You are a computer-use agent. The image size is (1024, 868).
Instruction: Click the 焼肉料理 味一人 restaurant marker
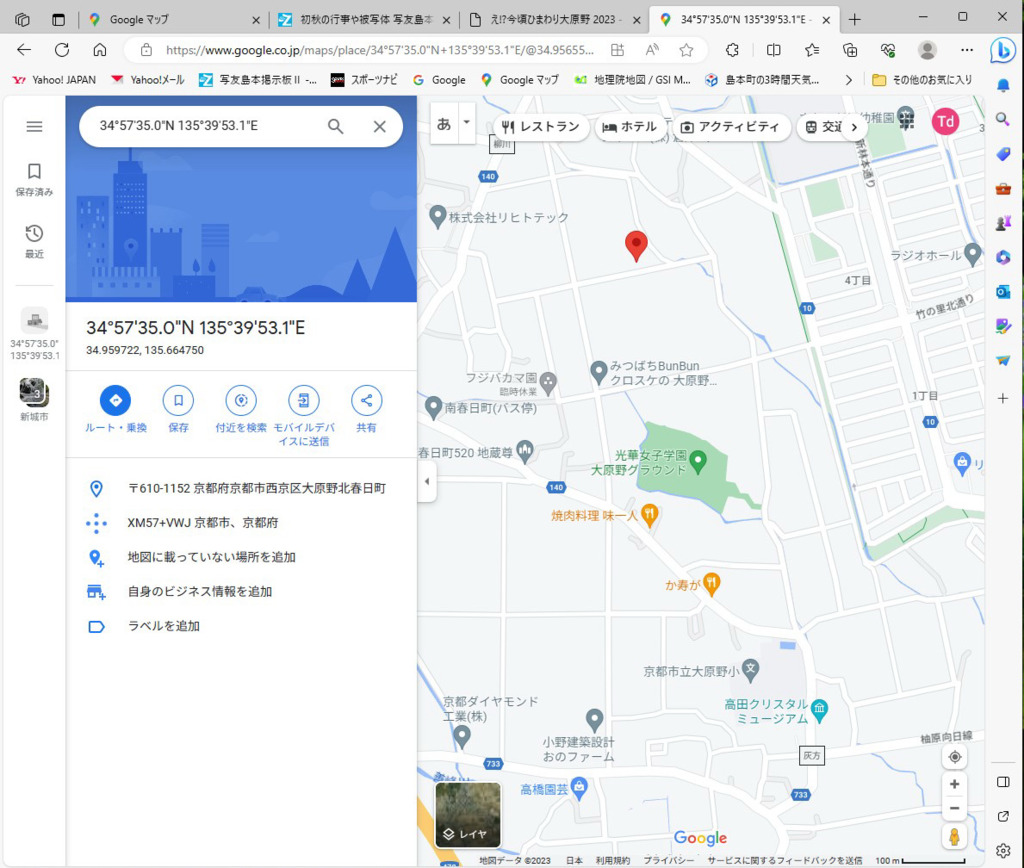point(648,514)
